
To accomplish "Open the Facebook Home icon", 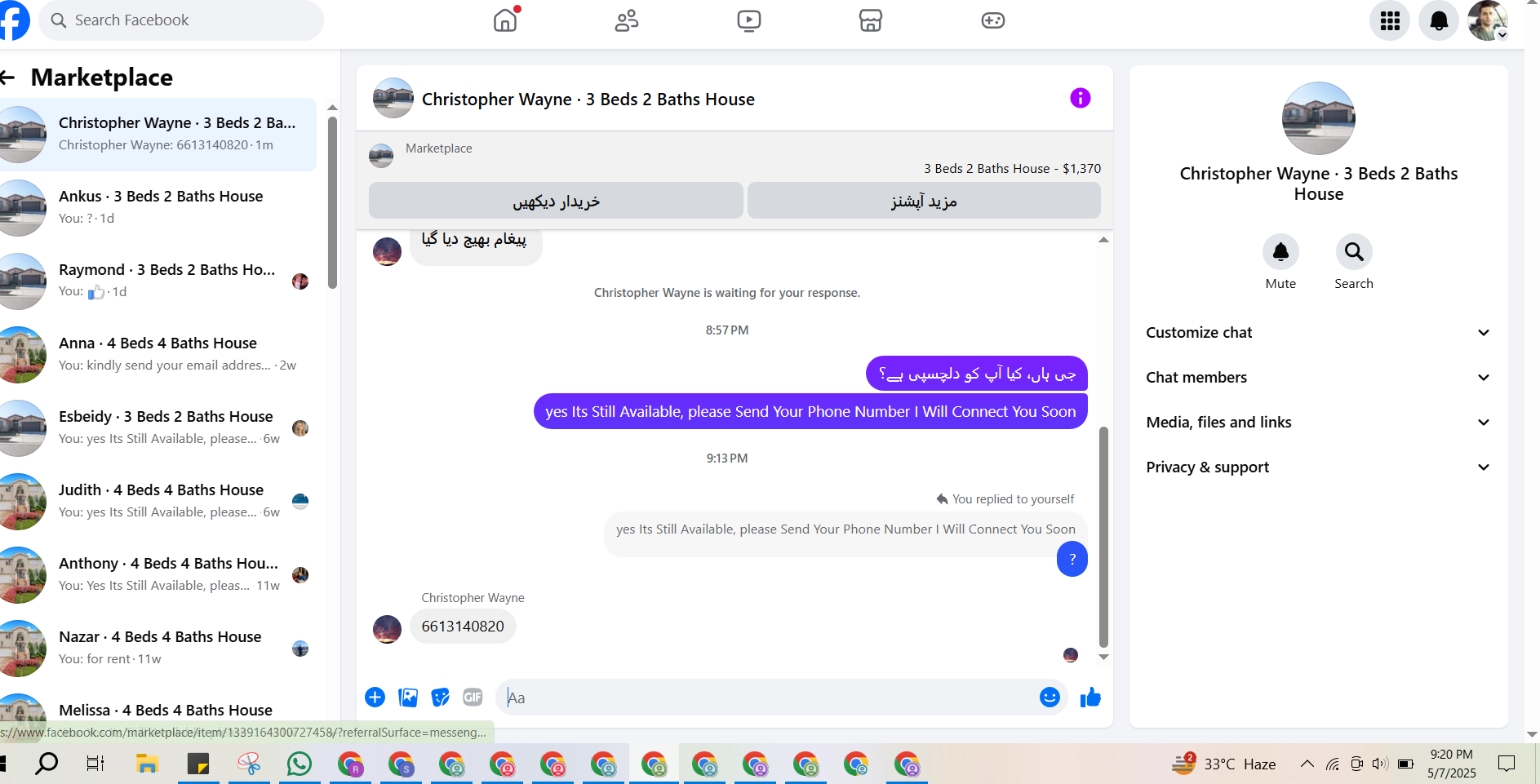I will [x=505, y=20].
